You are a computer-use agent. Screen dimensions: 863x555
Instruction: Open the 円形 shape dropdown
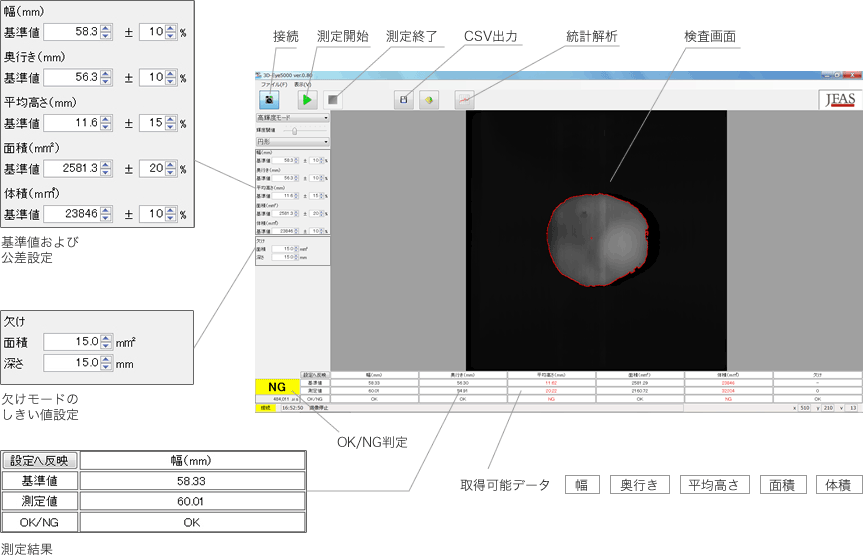pyautogui.click(x=292, y=142)
